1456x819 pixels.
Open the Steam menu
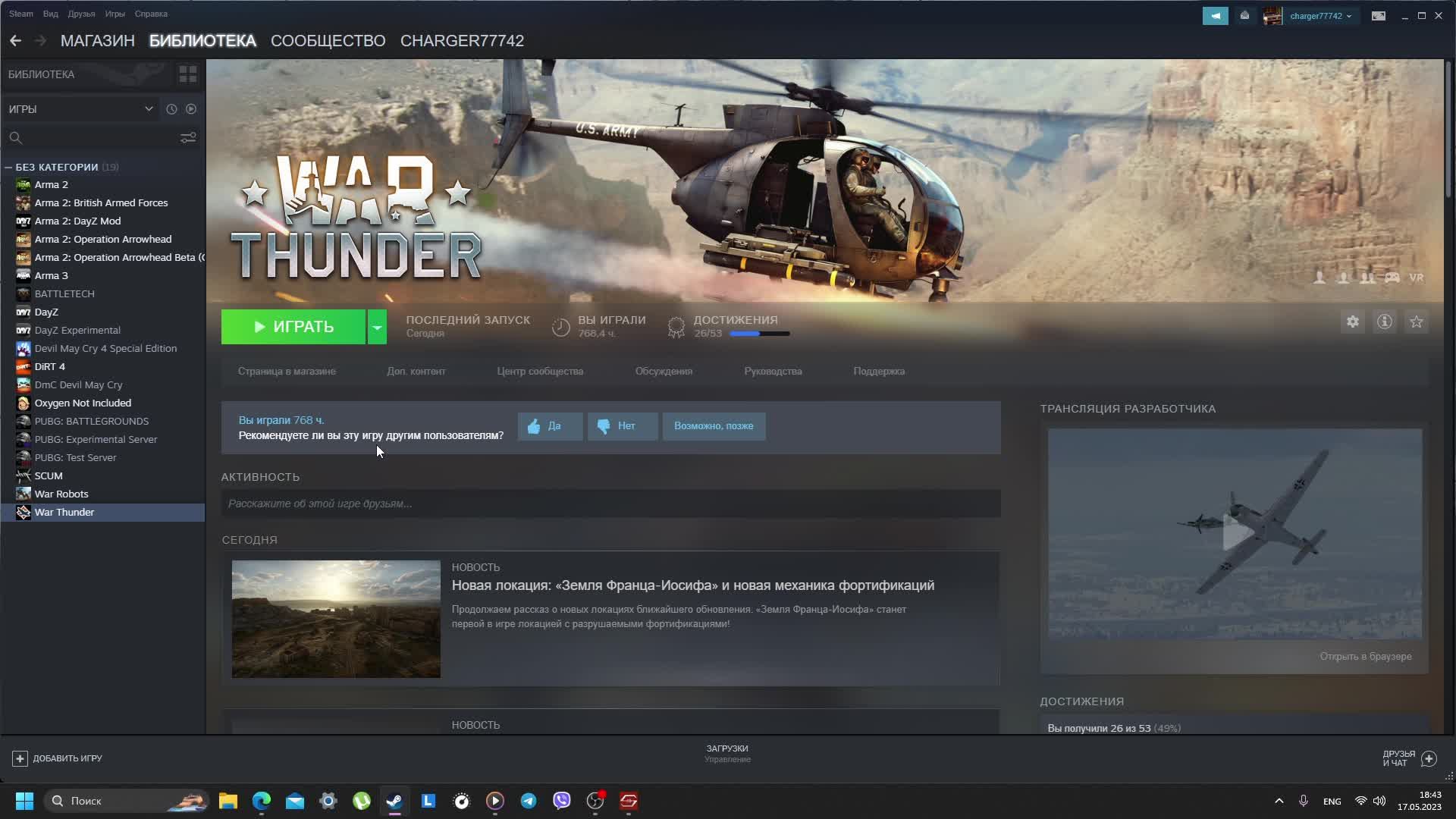click(21, 14)
